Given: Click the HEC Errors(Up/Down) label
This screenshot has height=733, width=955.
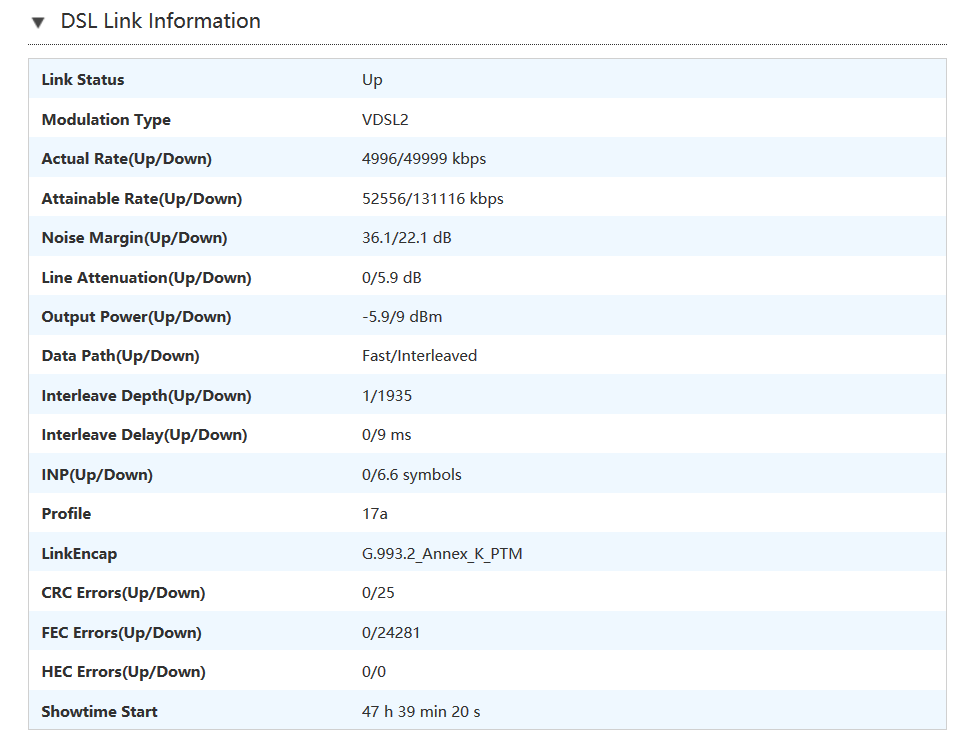Looking at the screenshot, I should 123,672.
